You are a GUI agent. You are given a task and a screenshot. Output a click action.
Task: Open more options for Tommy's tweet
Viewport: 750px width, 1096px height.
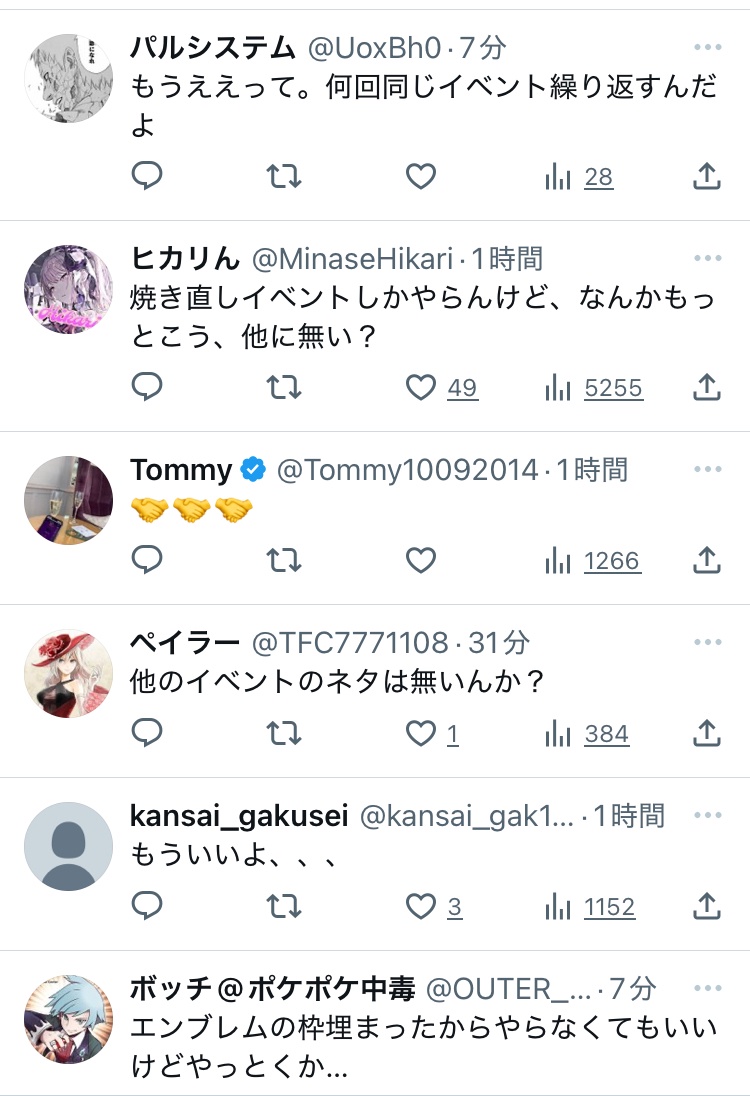(x=707, y=469)
